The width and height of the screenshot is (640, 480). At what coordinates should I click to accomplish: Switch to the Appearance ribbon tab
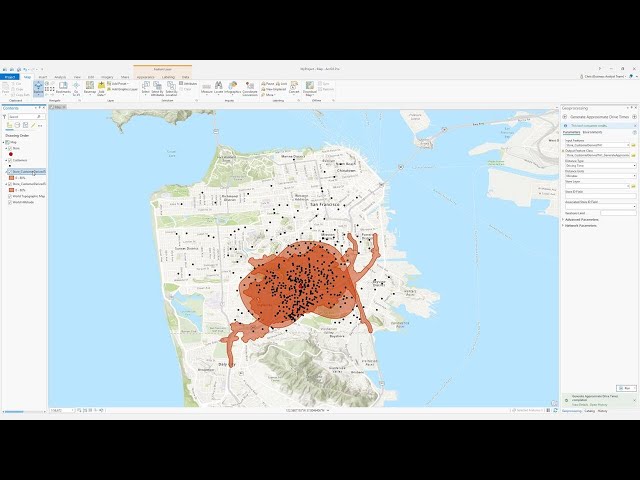tap(145, 77)
